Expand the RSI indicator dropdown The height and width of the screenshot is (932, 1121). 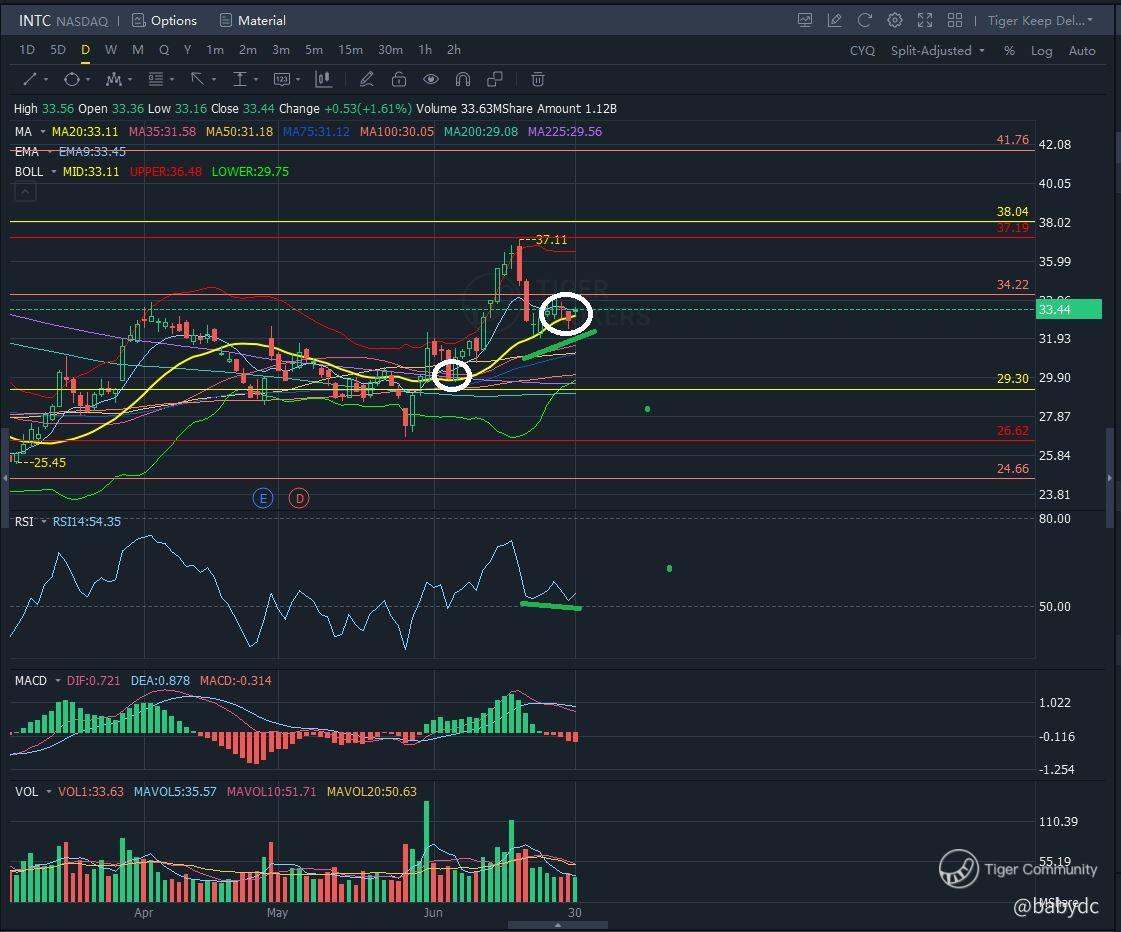(x=44, y=522)
